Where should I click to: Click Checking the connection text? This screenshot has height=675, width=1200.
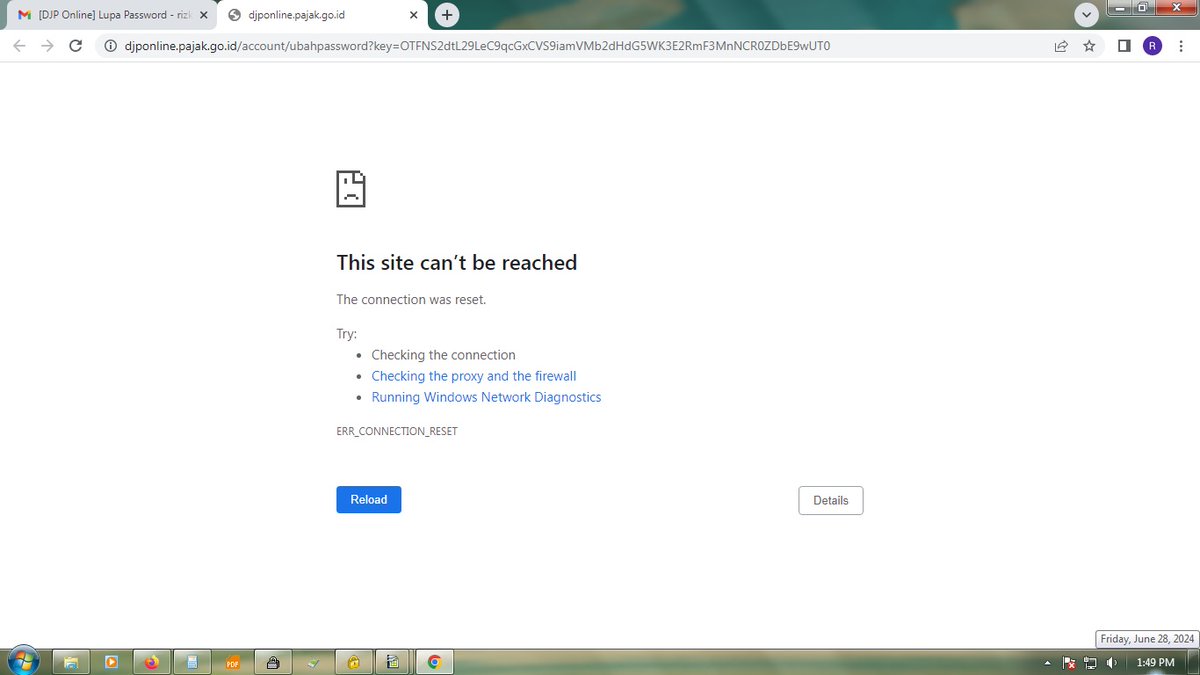click(444, 355)
